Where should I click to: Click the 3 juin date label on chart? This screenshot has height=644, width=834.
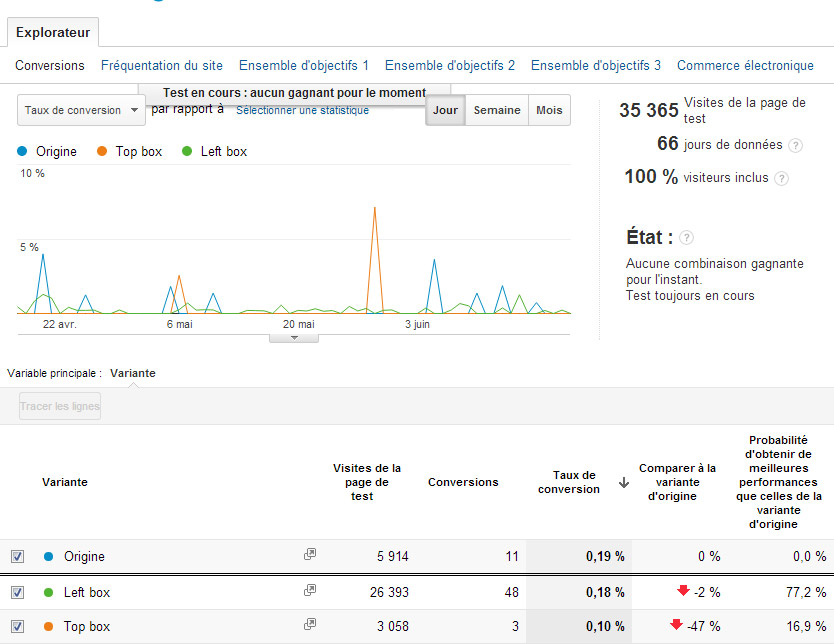coord(417,324)
